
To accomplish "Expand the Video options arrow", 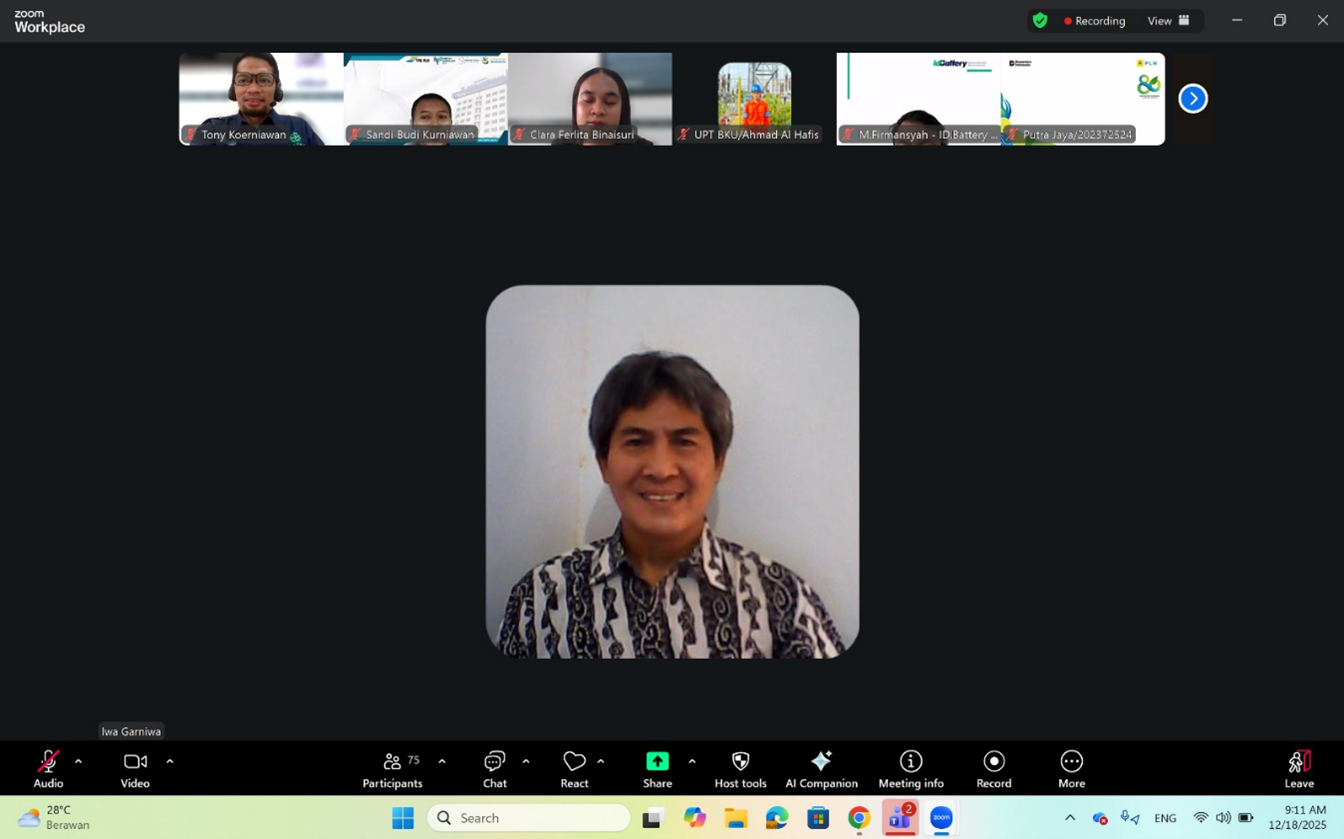I will pos(170,762).
